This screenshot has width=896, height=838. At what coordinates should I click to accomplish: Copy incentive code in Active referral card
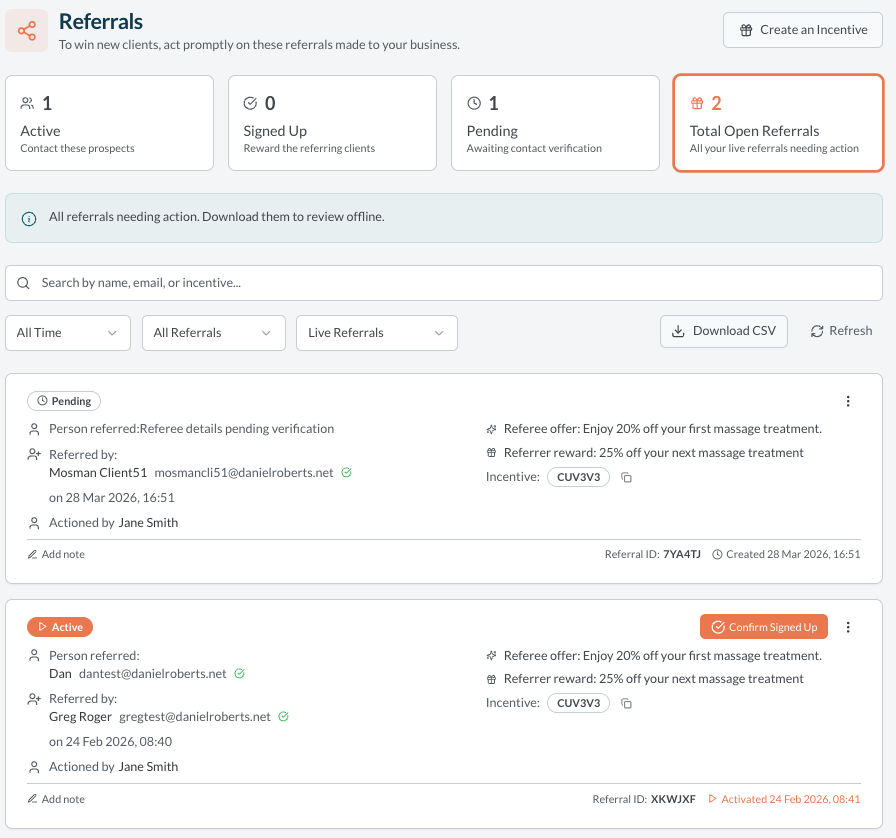(x=627, y=704)
